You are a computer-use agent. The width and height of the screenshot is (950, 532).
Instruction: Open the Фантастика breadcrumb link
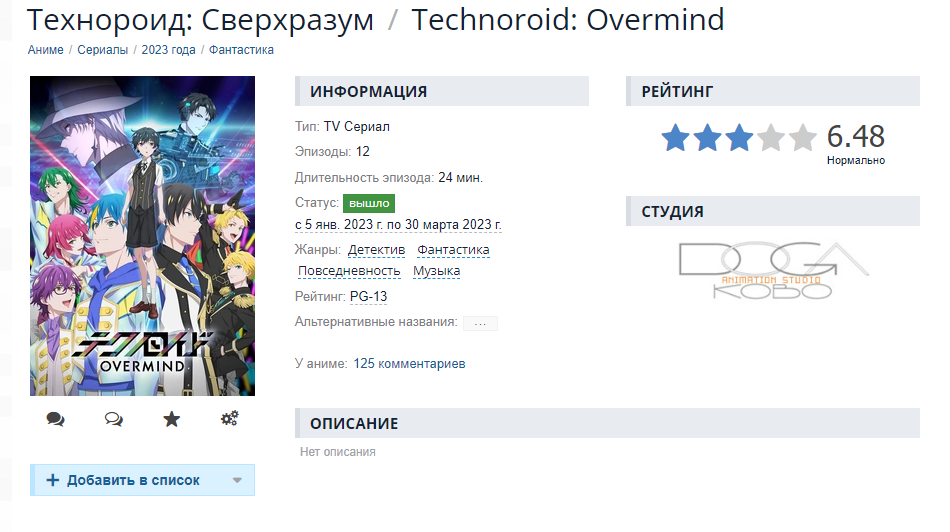241,50
